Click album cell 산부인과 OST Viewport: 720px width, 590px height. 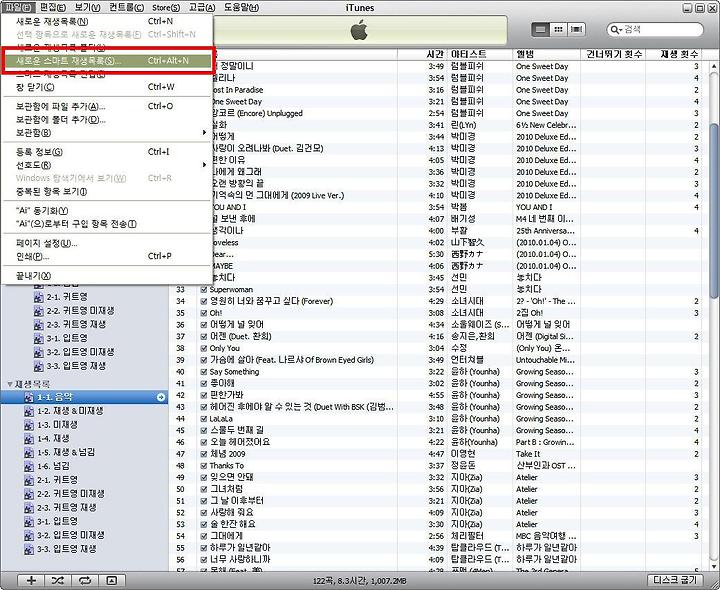click(546, 466)
